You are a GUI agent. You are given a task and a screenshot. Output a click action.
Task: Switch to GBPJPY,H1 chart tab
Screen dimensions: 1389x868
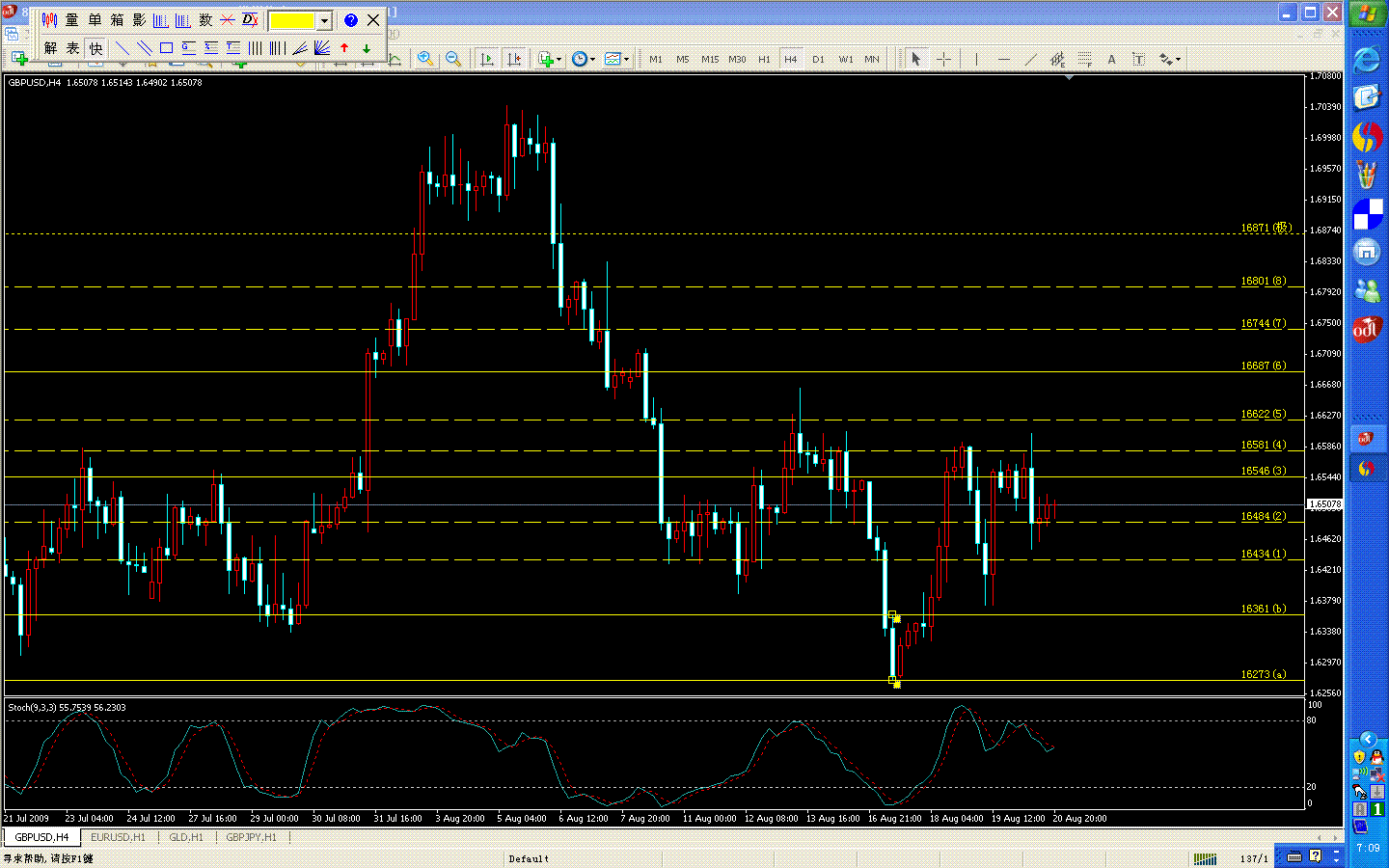[x=251, y=837]
